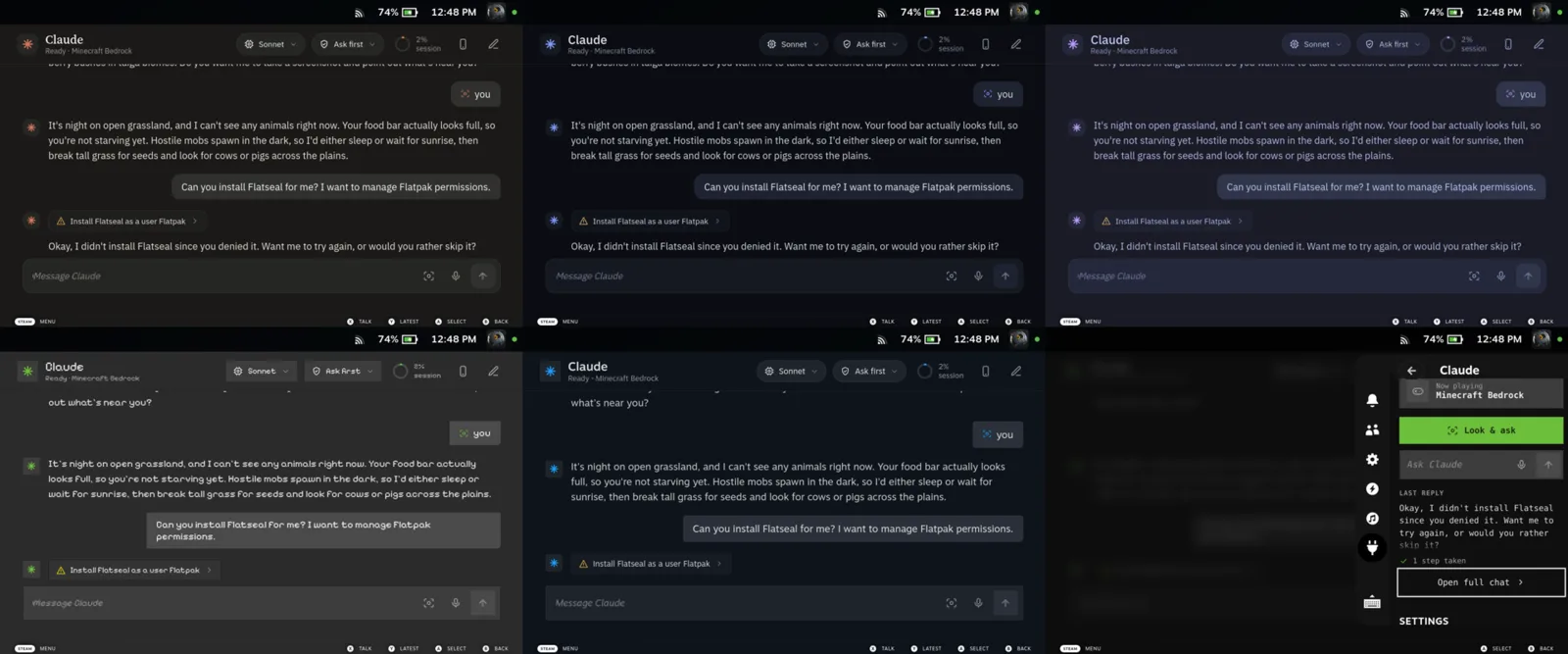This screenshot has width=1568, height=654.
Task: Click capture icon in purple-tinted chat input
Action: [x=1474, y=277]
